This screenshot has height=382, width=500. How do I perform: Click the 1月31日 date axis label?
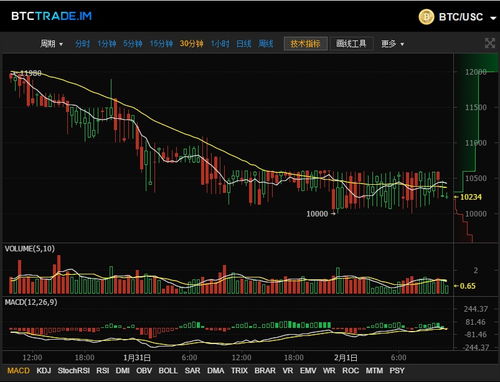(x=137, y=358)
